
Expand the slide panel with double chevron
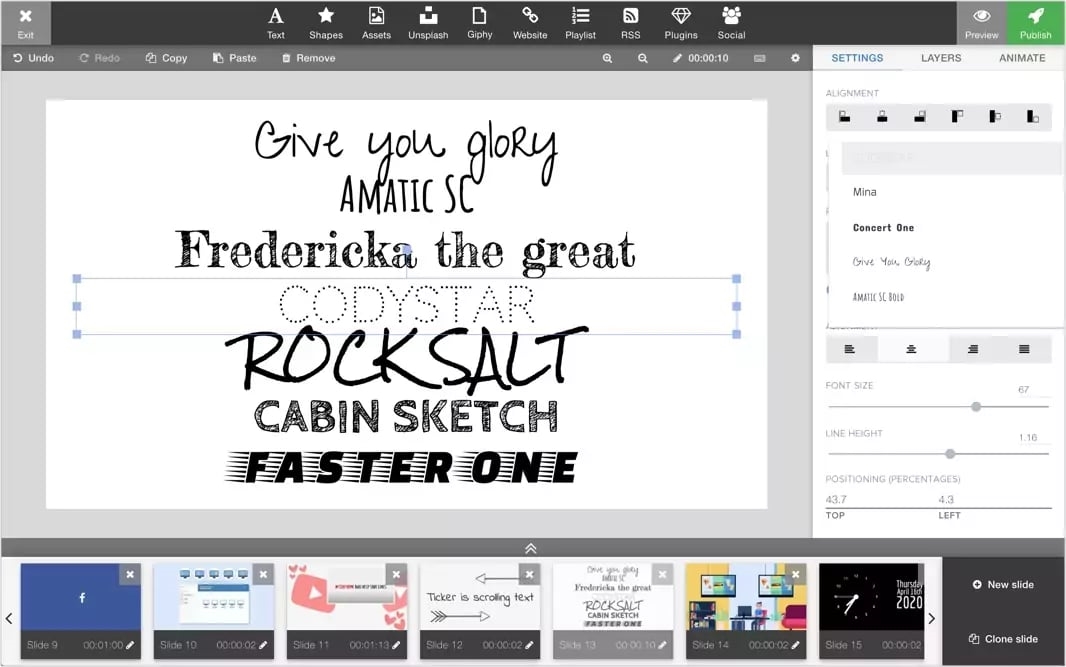[x=531, y=548]
